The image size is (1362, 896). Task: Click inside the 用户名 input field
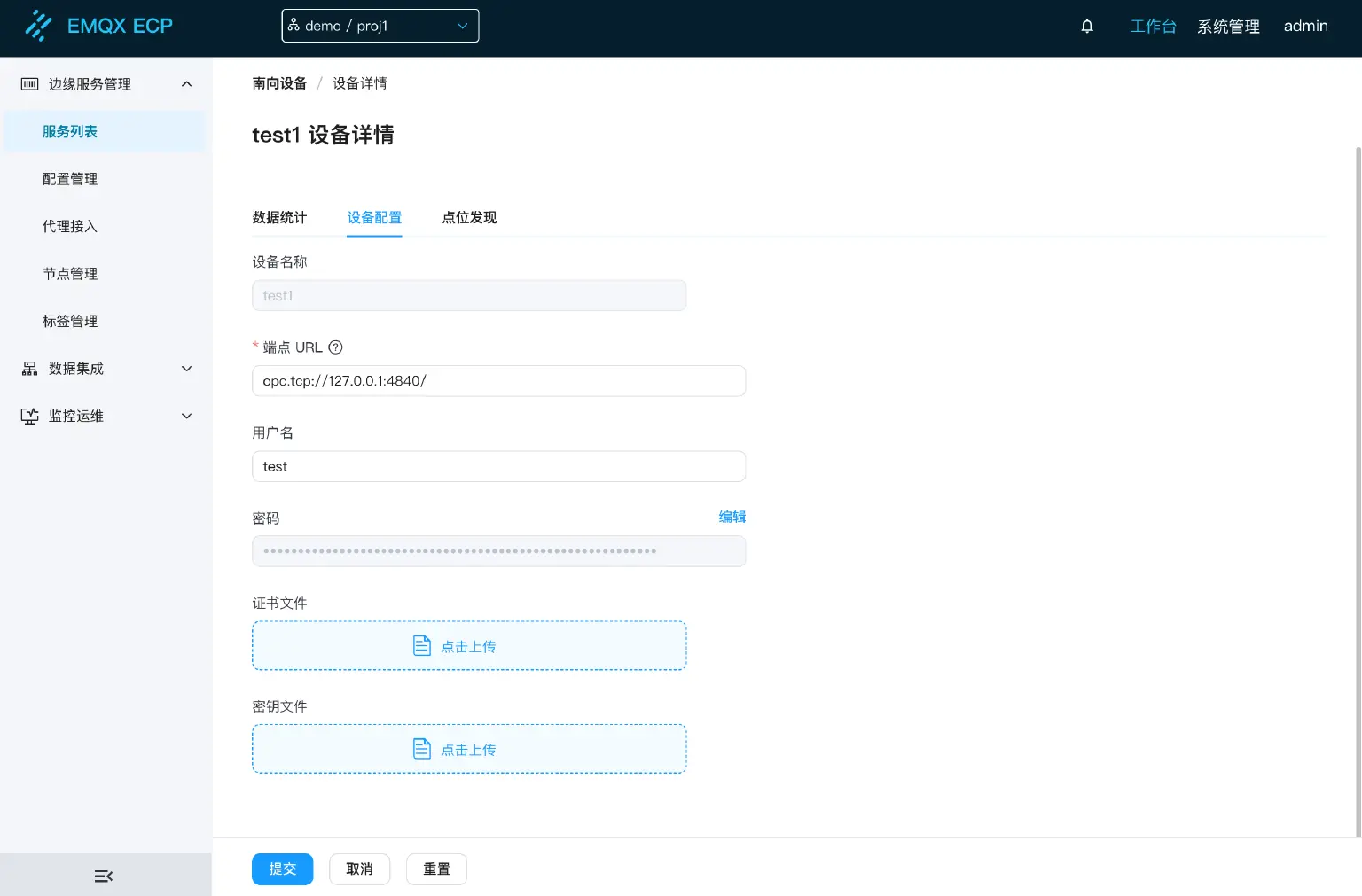pos(498,466)
